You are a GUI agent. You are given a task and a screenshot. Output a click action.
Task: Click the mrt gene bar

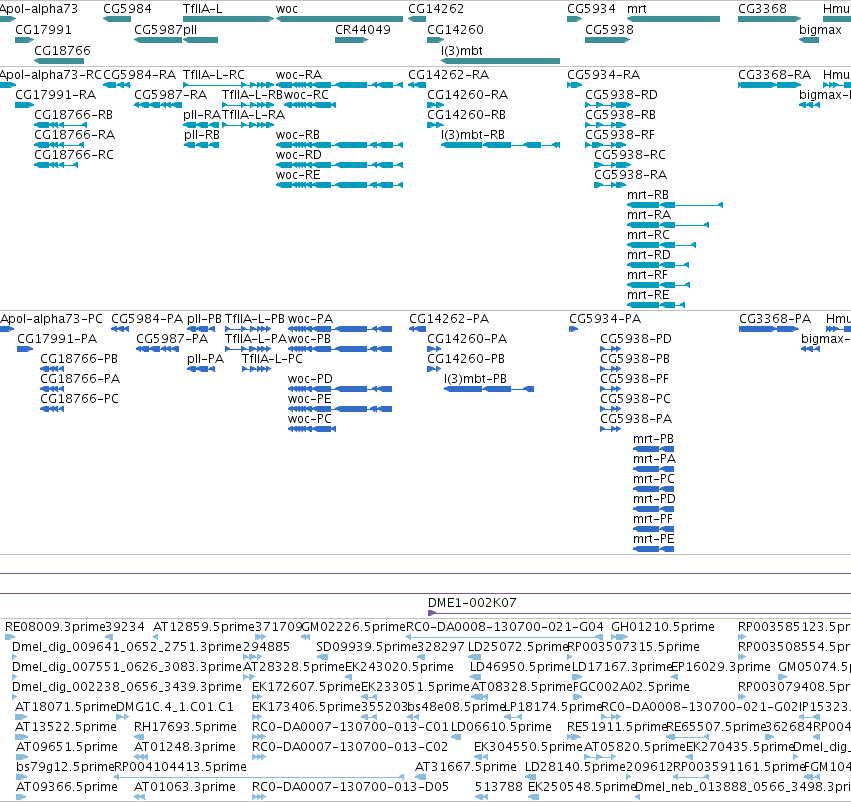(x=673, y=19)
